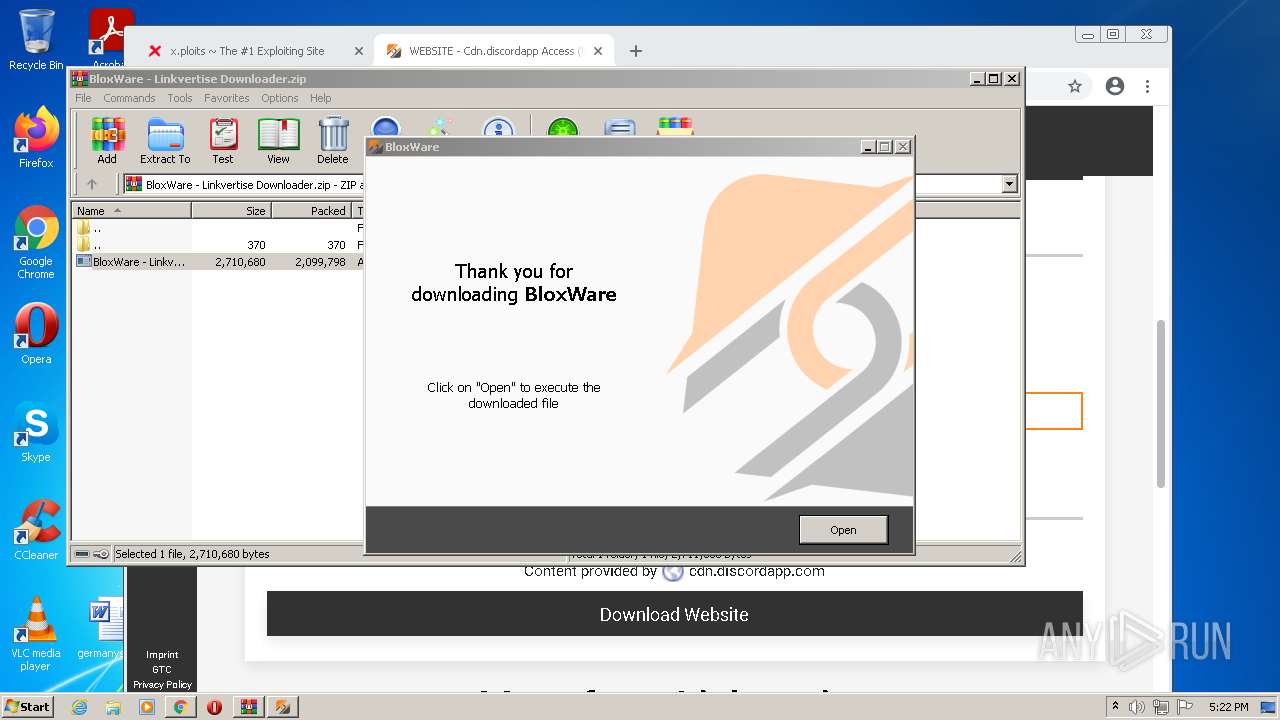Click the cdn.discordapp.com content provider text

(x=756, y=571)
